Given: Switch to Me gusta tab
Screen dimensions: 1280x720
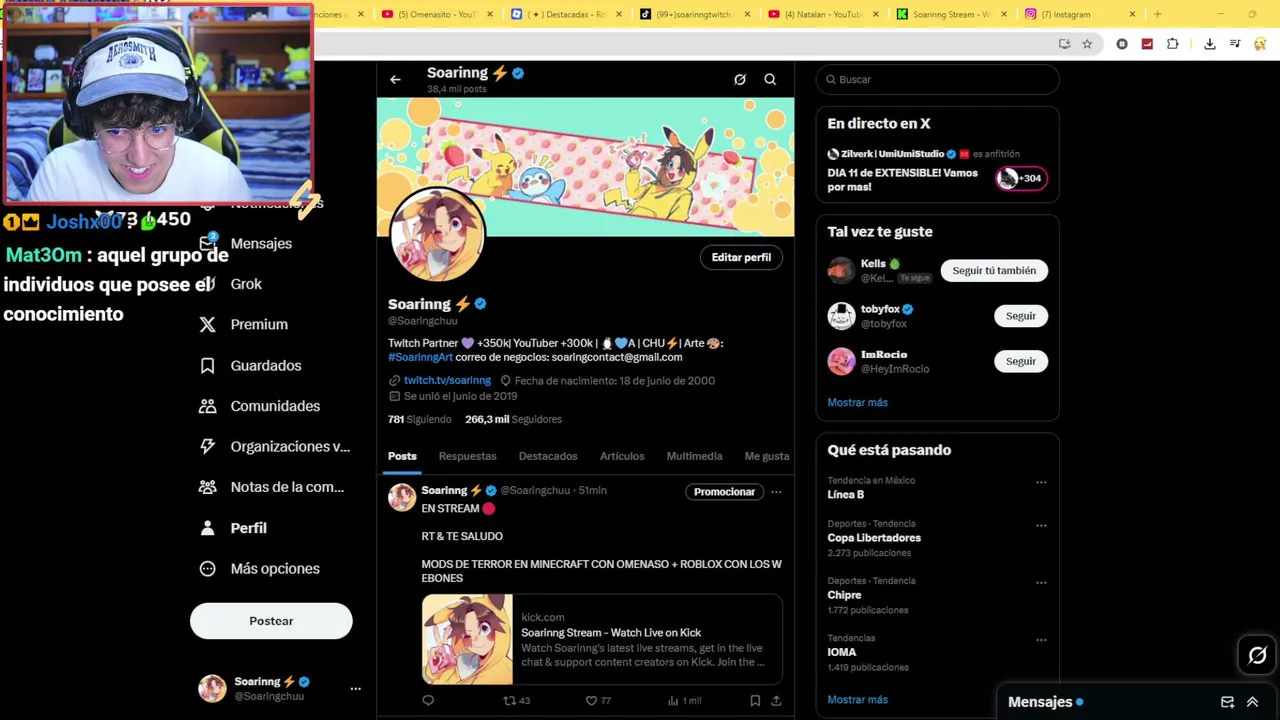Looking at the screenshot, I should click(767, 456).
